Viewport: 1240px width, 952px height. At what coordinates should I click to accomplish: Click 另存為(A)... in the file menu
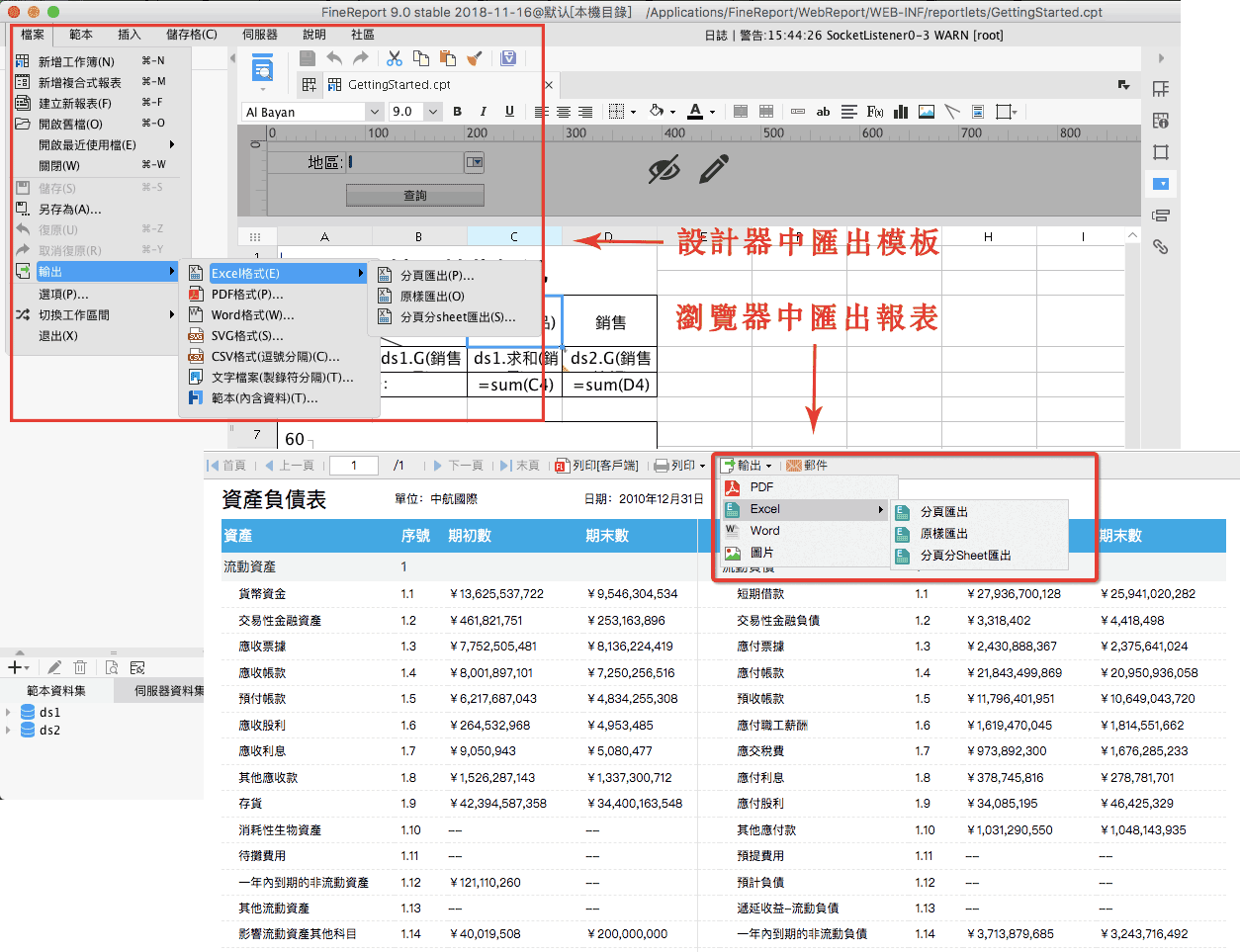point(69,210)
